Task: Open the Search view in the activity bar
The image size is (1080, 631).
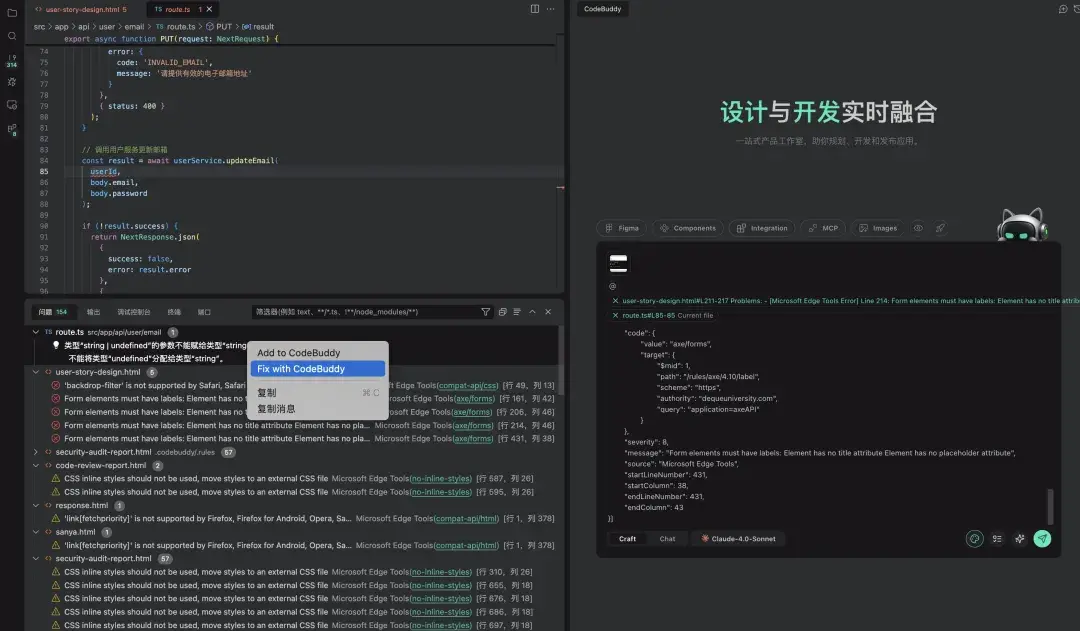Action: tap(11, 37)
